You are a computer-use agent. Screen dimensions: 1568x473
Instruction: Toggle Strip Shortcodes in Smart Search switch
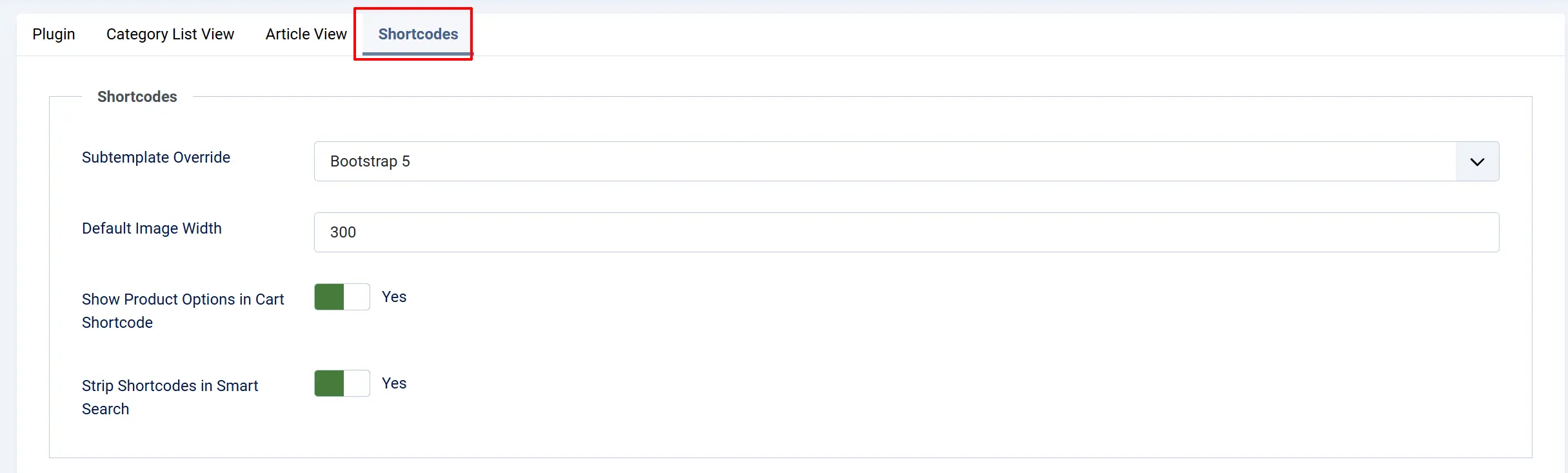(x=342, y=383)
